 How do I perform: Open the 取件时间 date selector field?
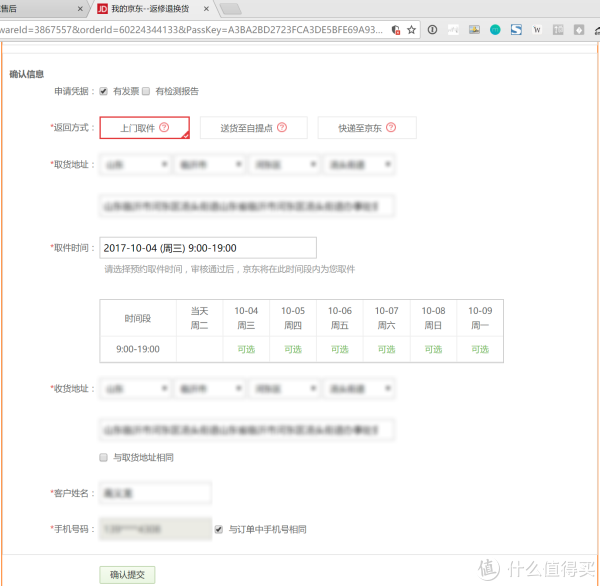click(x=207, y=248)
